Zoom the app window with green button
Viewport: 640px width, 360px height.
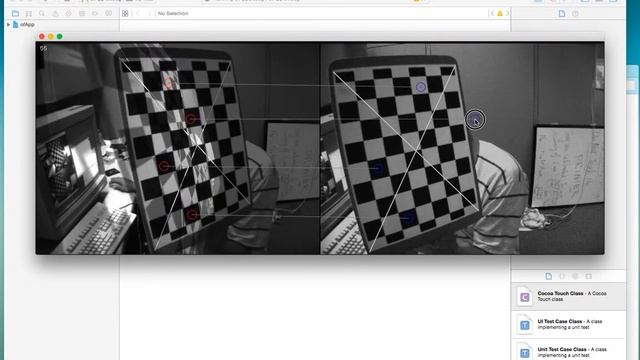pyautogui.click(x=60, y=36)
